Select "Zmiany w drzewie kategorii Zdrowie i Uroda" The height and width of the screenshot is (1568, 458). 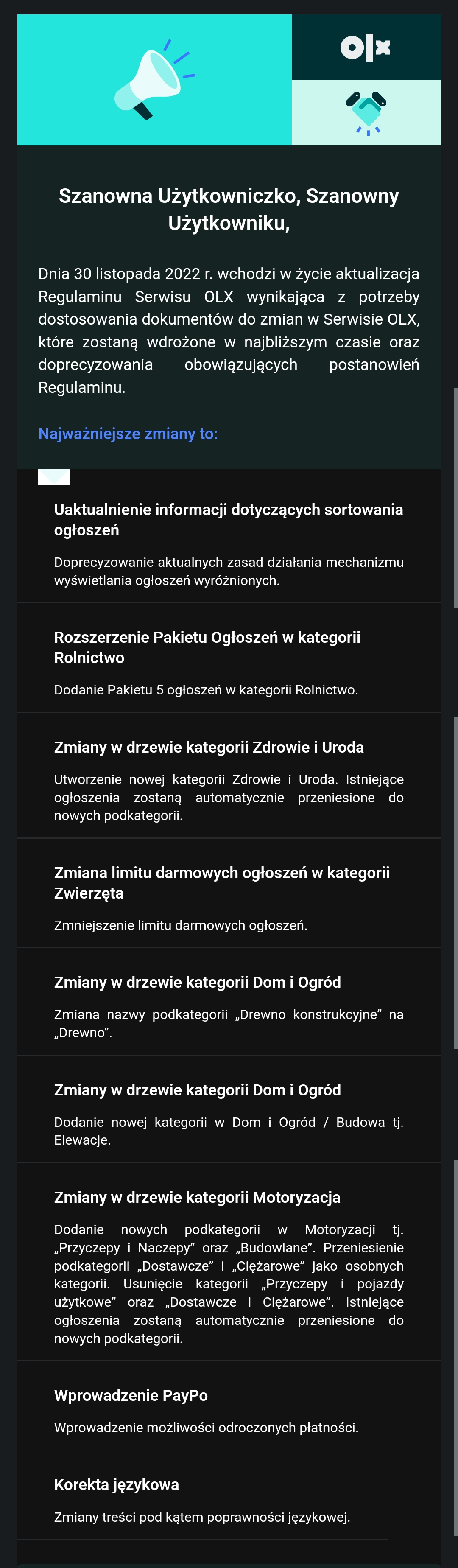(x=209, y=748)
